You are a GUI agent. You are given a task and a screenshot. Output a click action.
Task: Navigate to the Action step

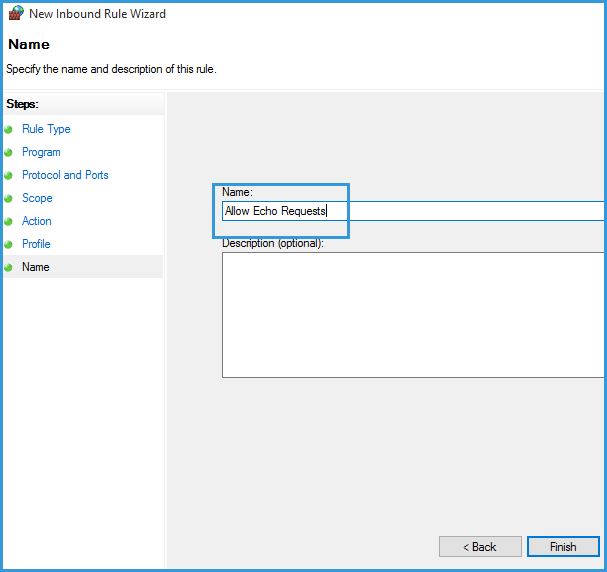click(37, 221)
